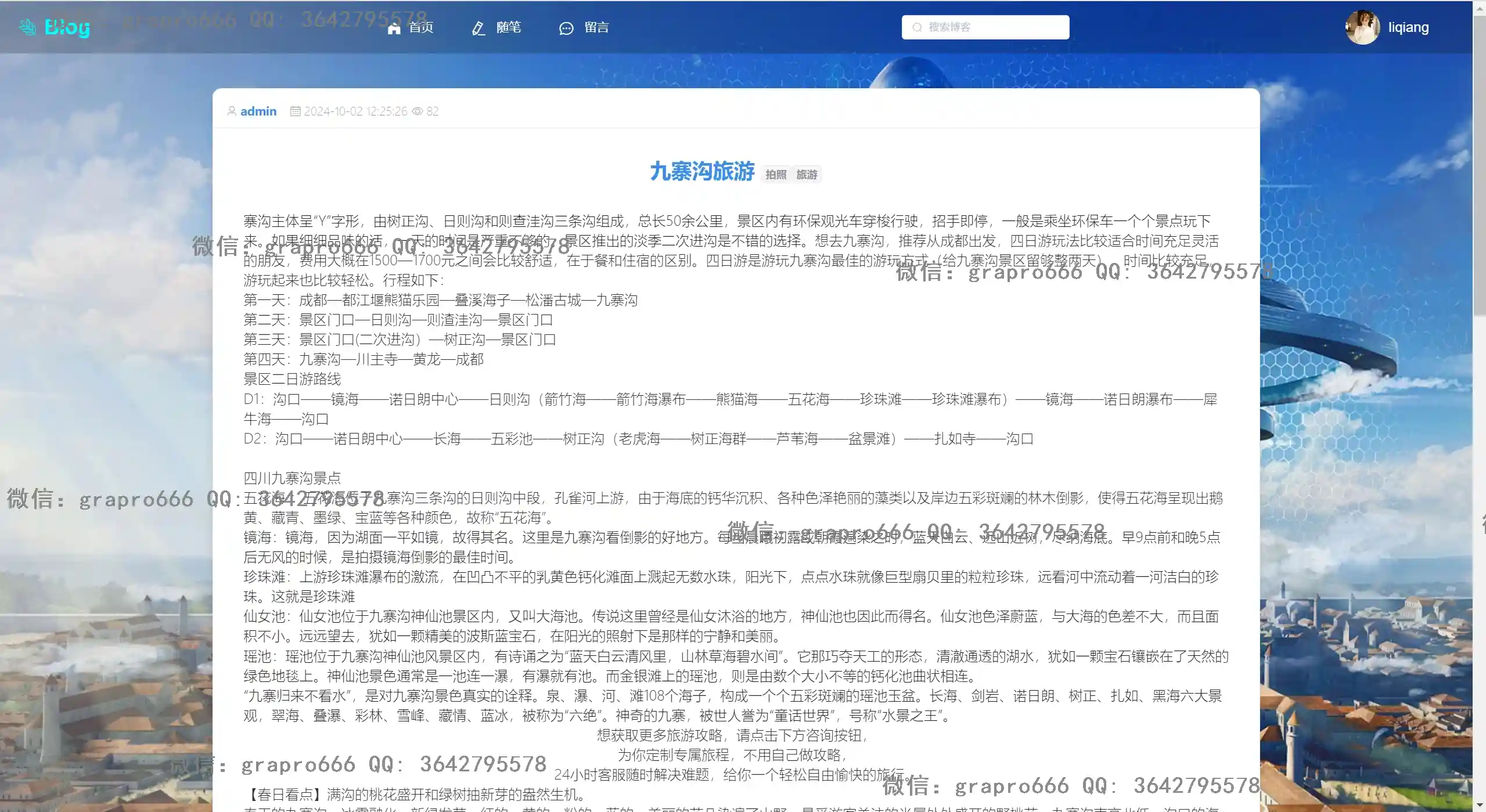The height and width of the screenshot is (812, 1486).
Task: Click the calendar icon before the post date
Action: 295,111
